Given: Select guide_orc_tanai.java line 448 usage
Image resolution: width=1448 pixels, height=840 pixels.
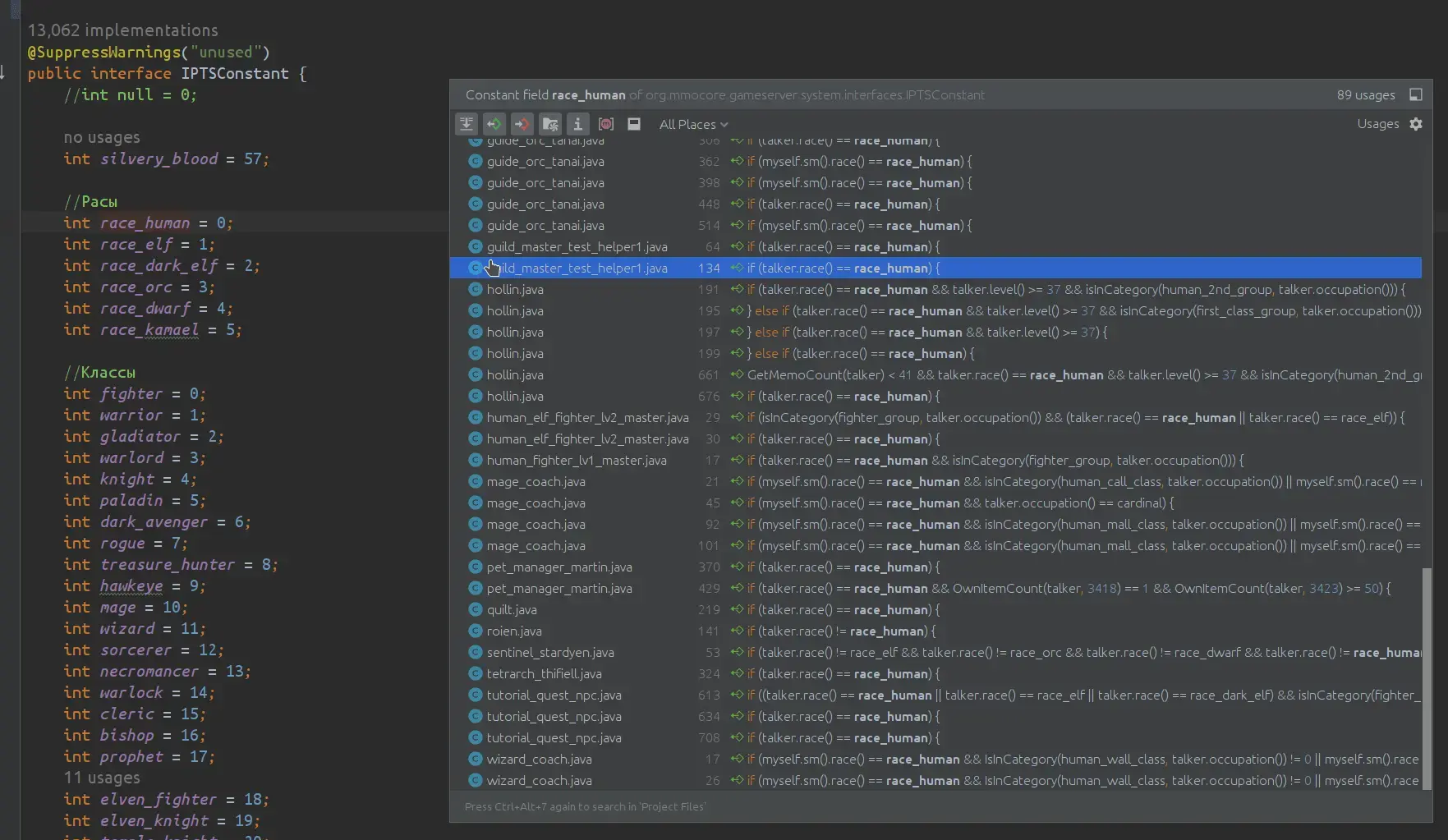Looking at the screenshot, I should point(935,204).
